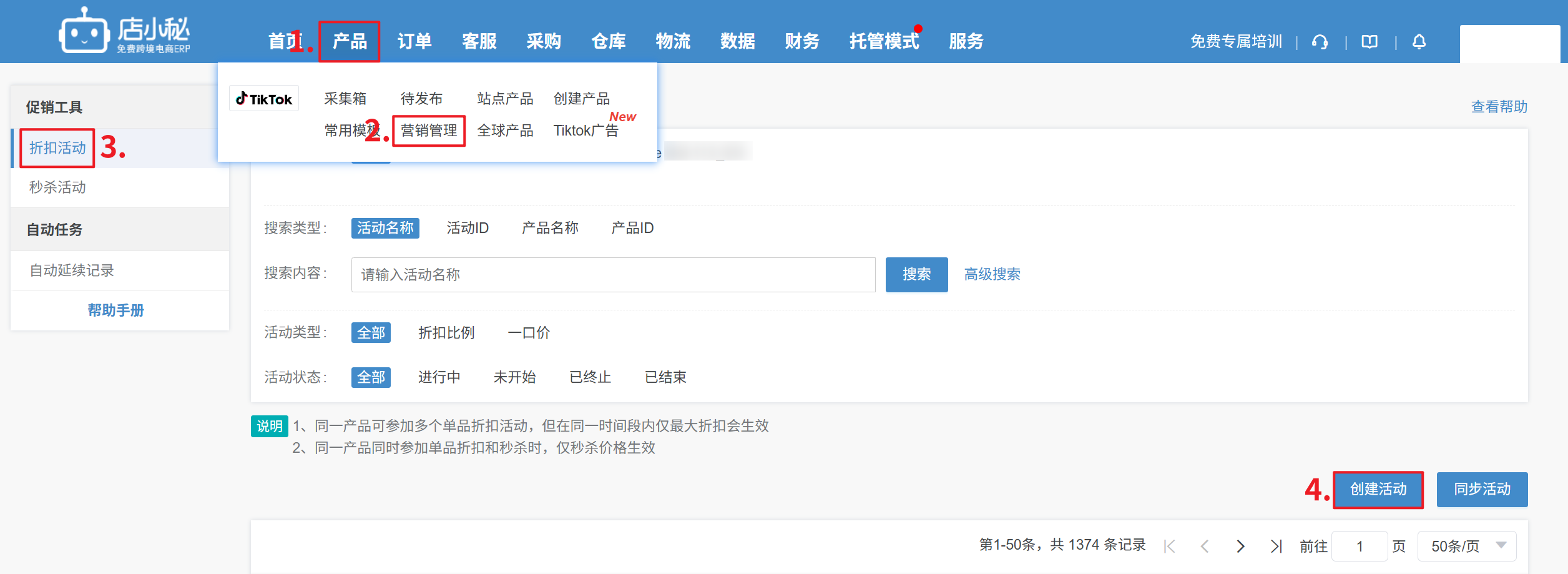This screenshot has height=574, width=1568.
Task: Select 活动ID search type
Action: [x=468, y=228]
